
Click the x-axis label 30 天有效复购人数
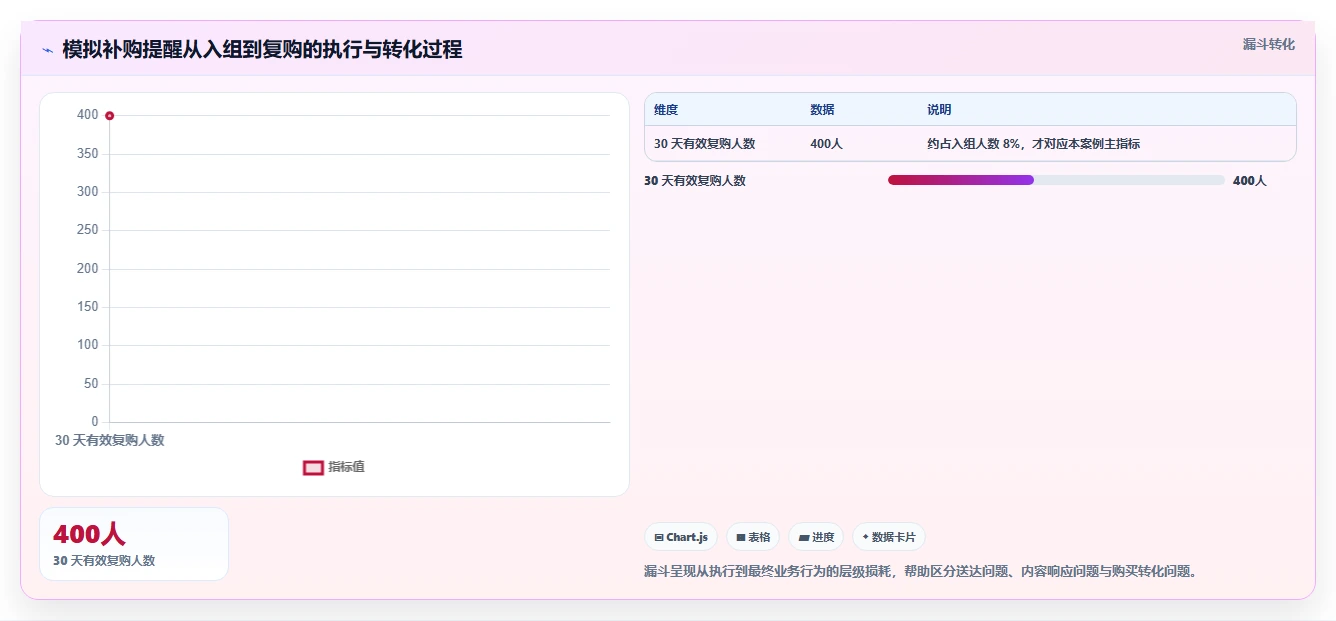point(110,440)
